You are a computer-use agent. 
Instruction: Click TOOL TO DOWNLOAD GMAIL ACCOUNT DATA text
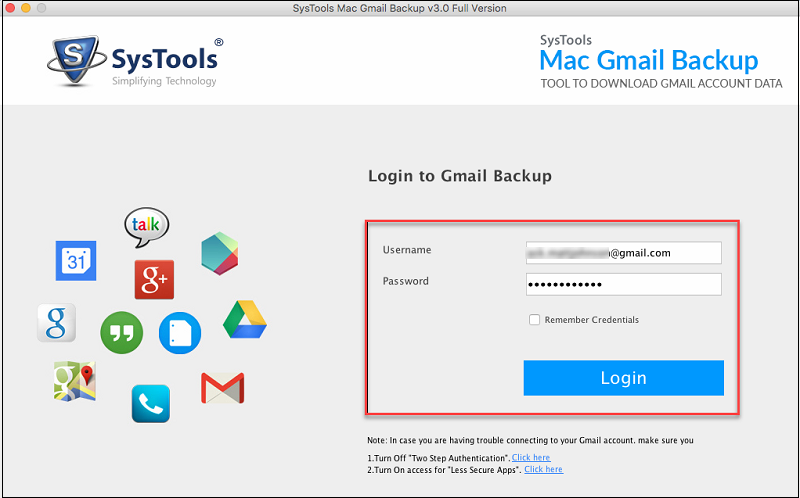point(661,84)
